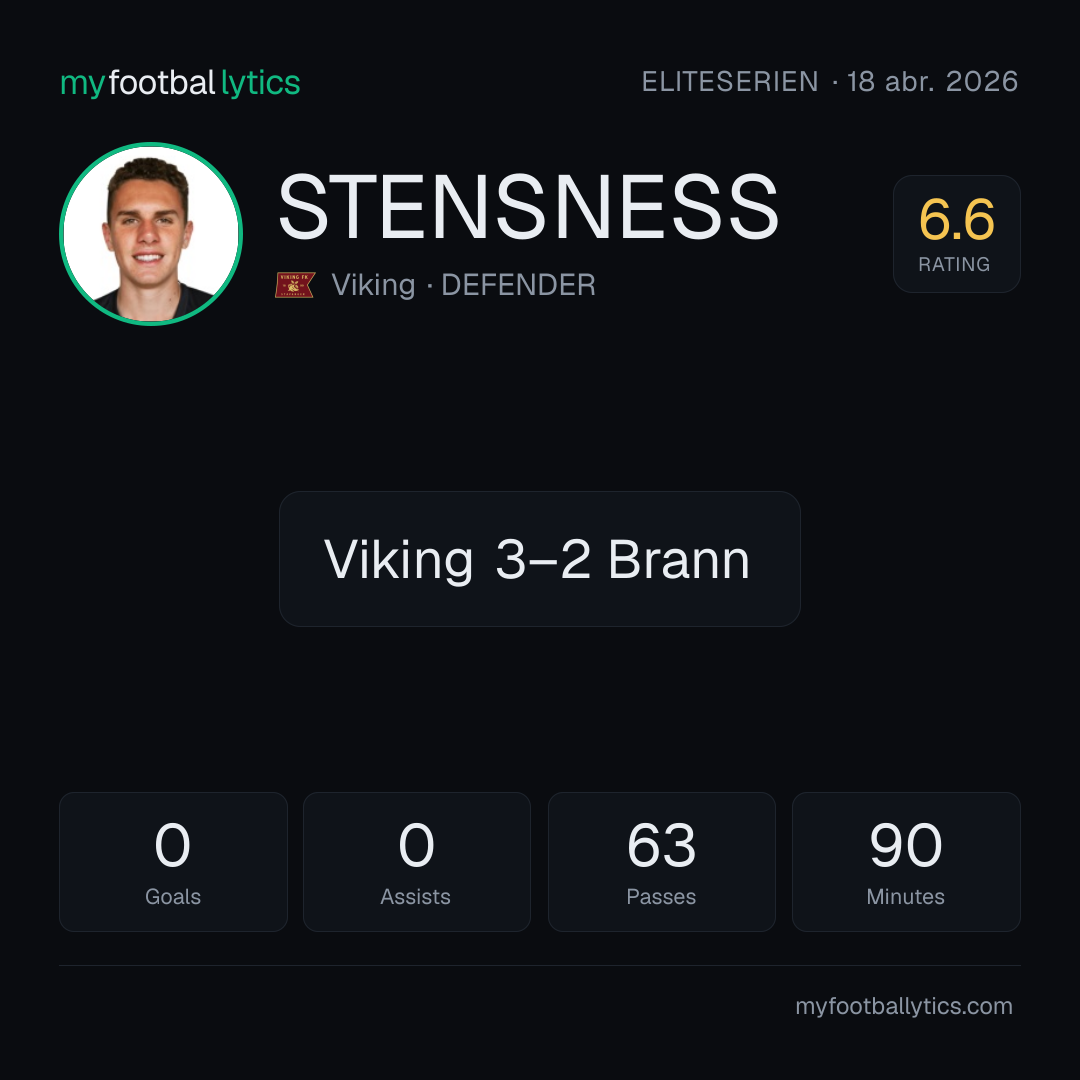Click the green ring around the portrait
This screenshot has height=1080, width=1080.
(151, 146)
